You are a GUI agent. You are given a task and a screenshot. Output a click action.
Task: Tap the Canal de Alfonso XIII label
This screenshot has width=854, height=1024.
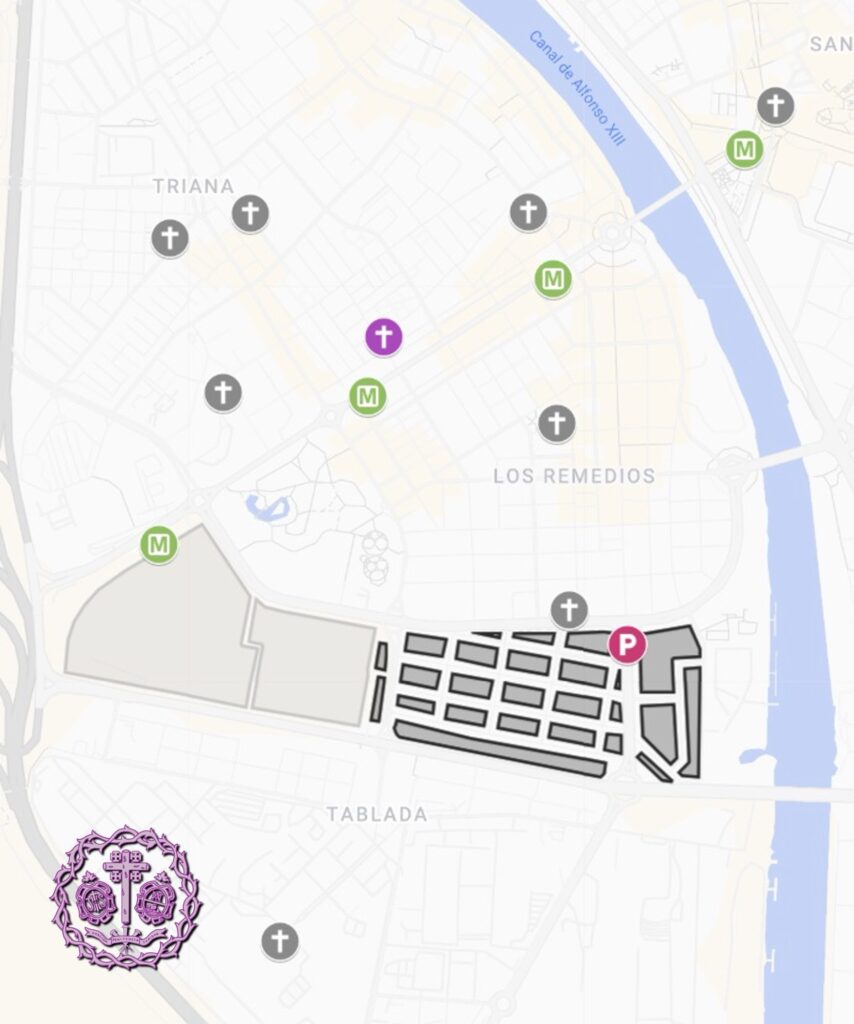(x=577, y=88)
